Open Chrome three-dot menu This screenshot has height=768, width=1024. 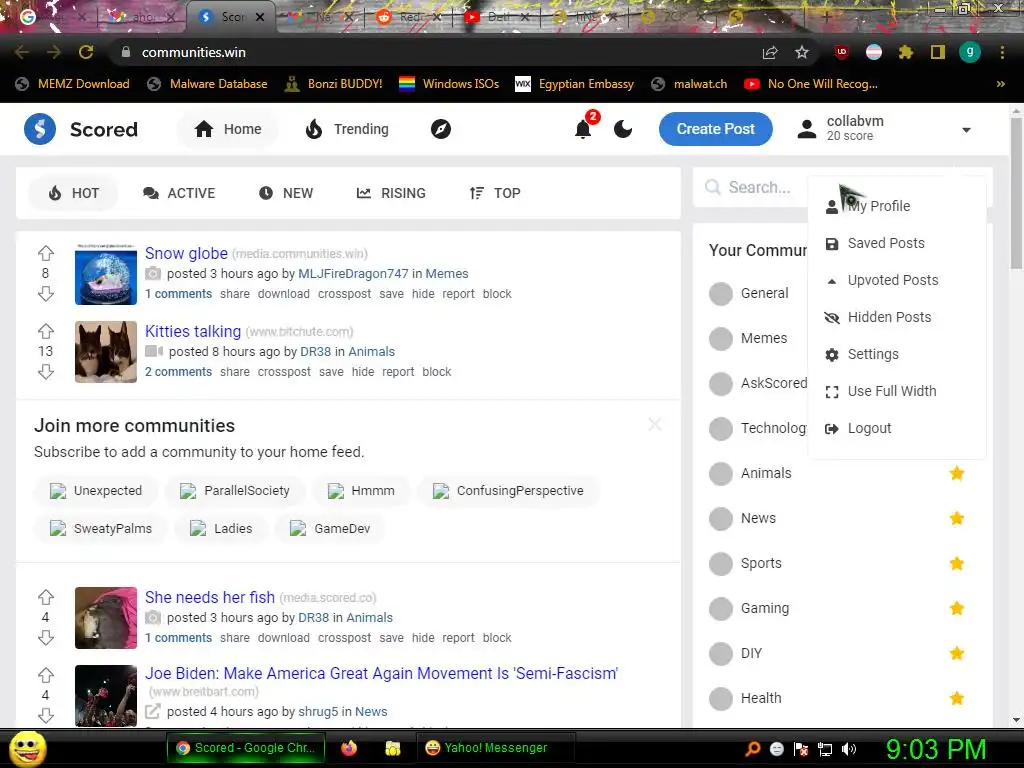1002,52
